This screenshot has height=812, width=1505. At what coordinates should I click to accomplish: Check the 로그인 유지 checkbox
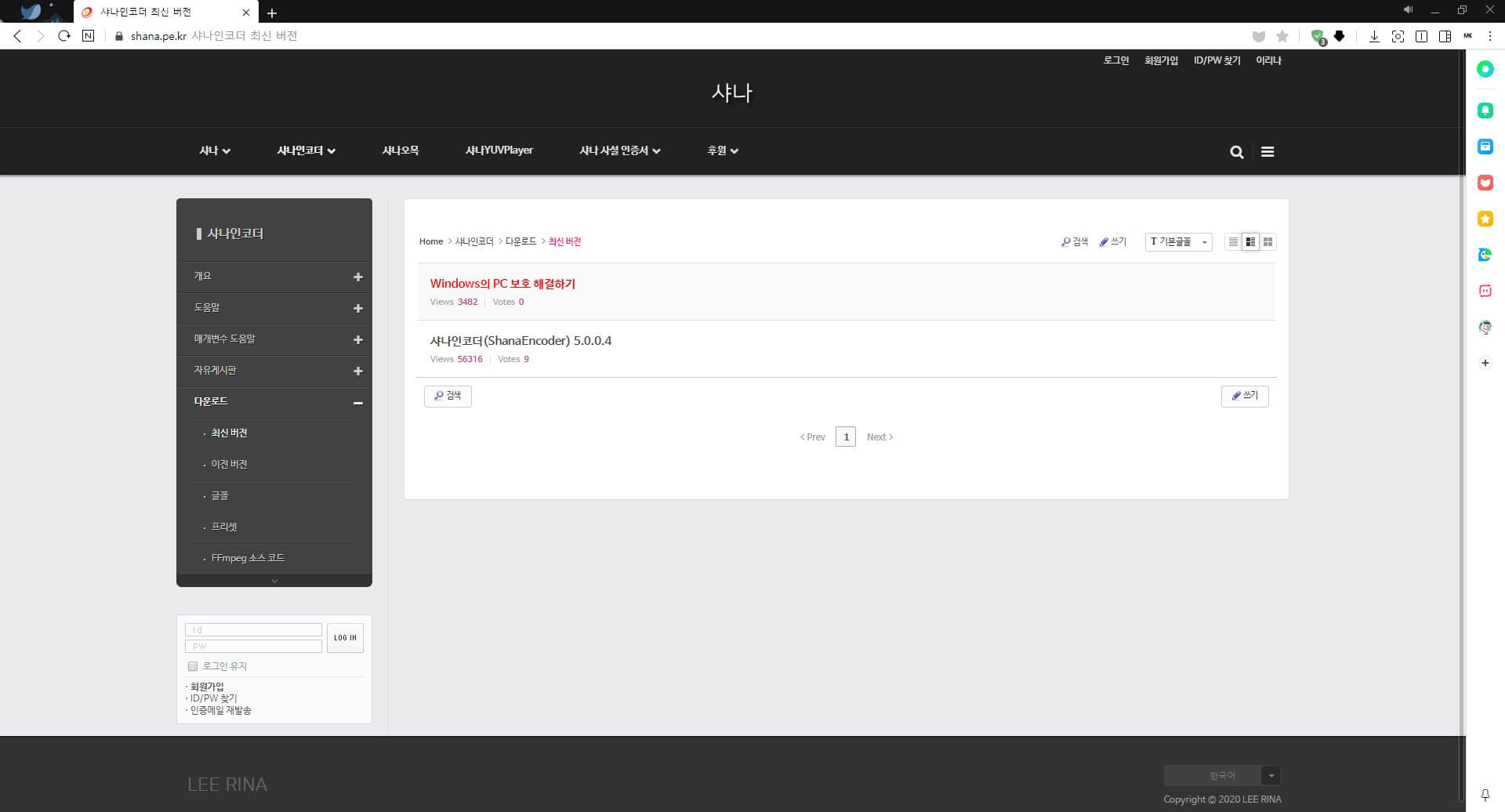(193, 666)
